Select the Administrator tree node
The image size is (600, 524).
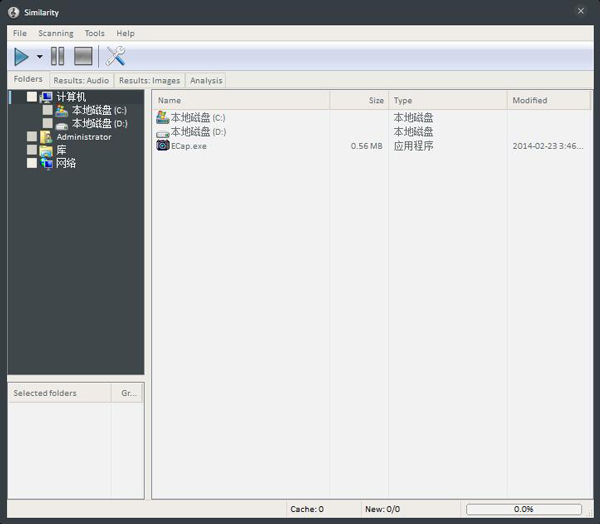84,137
